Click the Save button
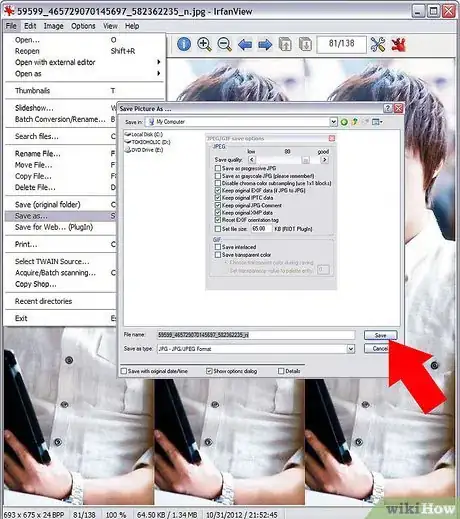Image resolution: width=460 pixels, height=519 pixels. (380, 335)
